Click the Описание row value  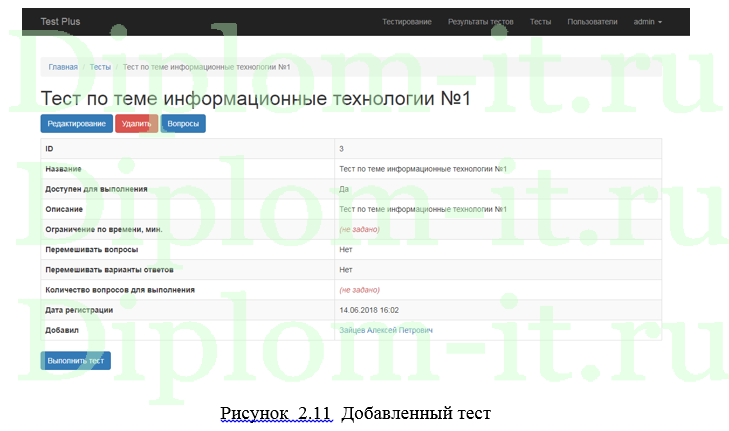pyautogui.click(x=423, y=209)
